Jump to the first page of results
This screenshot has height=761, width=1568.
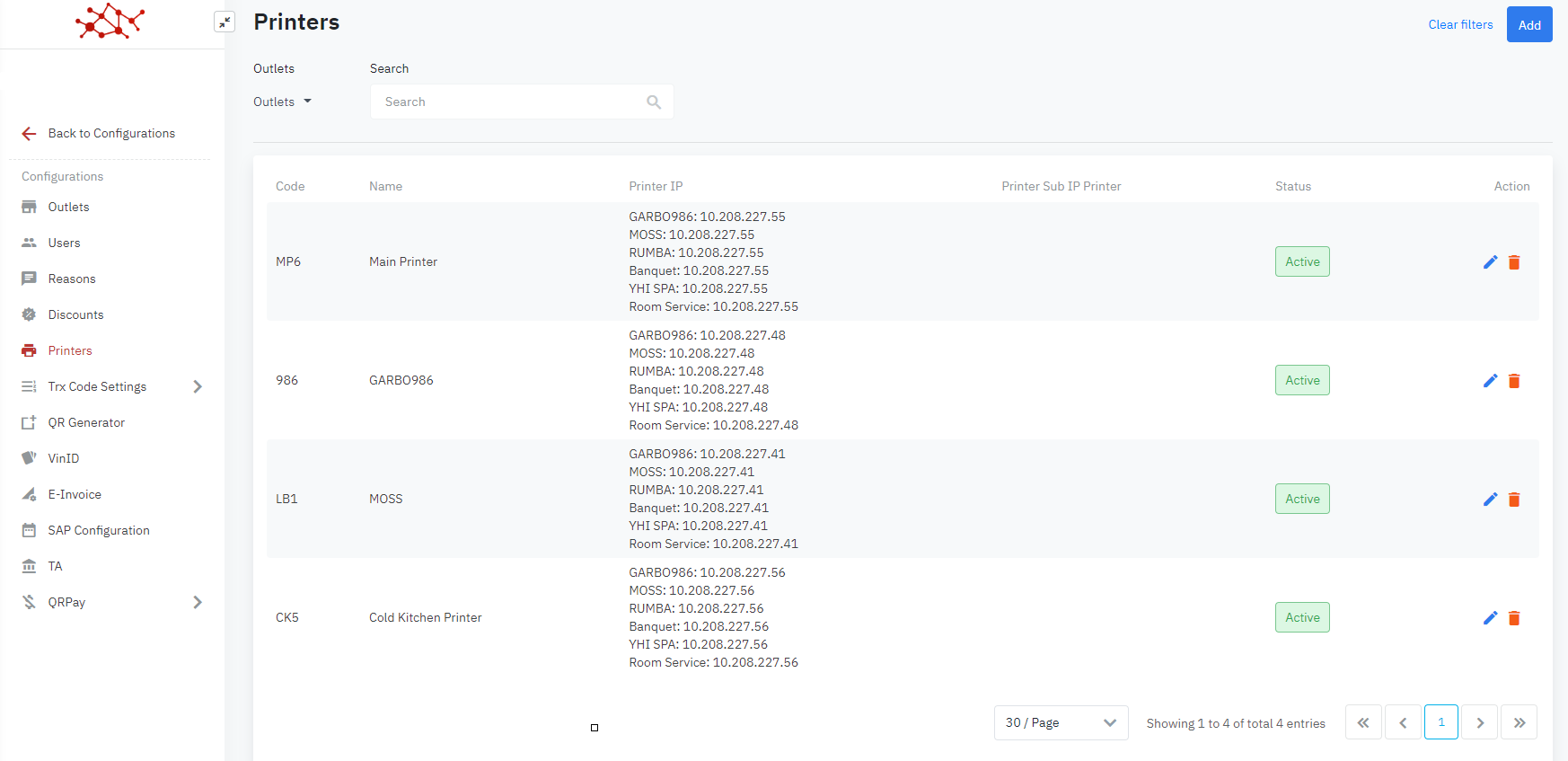[x=1362, y=722]
